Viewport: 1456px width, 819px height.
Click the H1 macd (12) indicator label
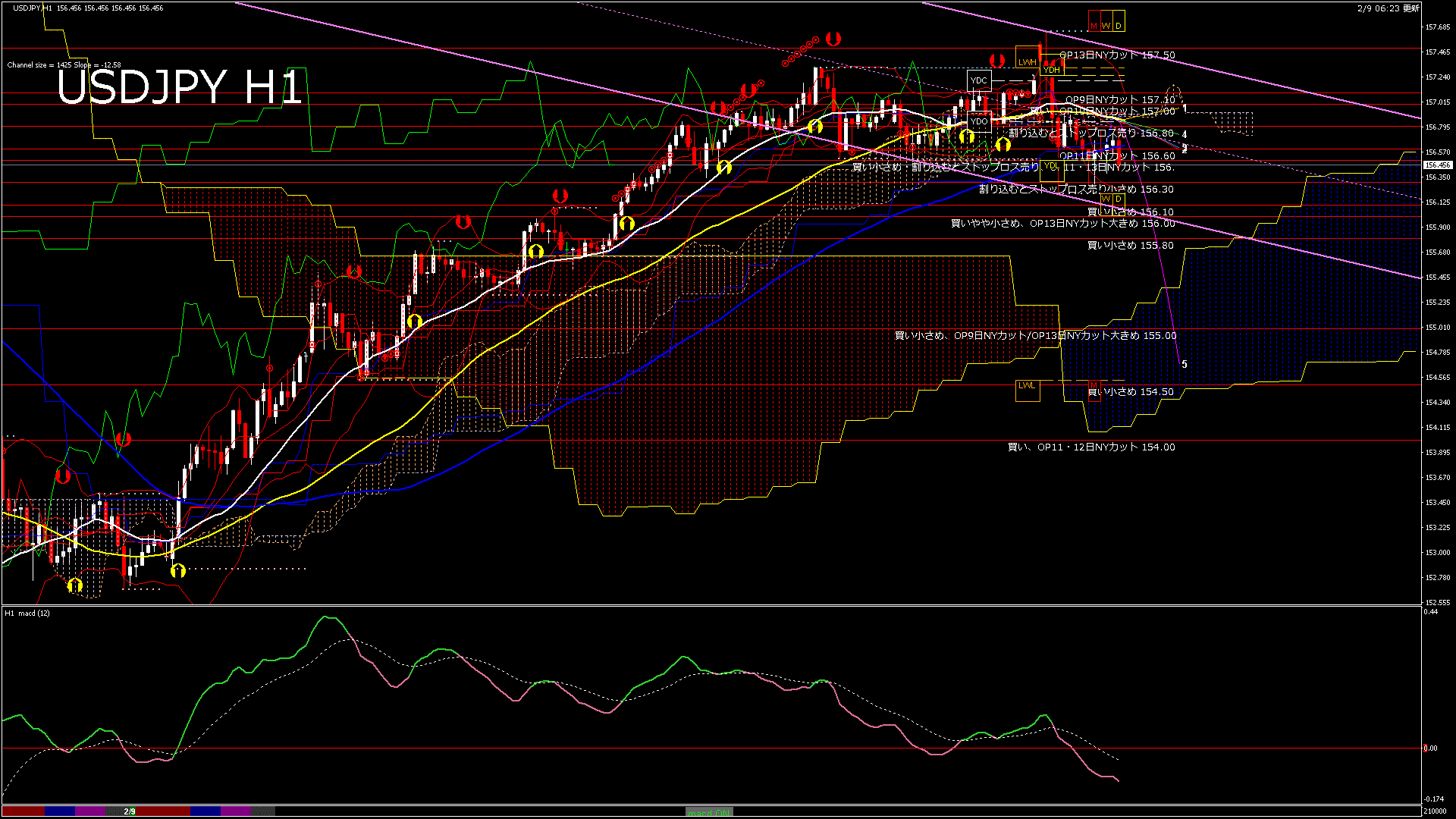27,613
